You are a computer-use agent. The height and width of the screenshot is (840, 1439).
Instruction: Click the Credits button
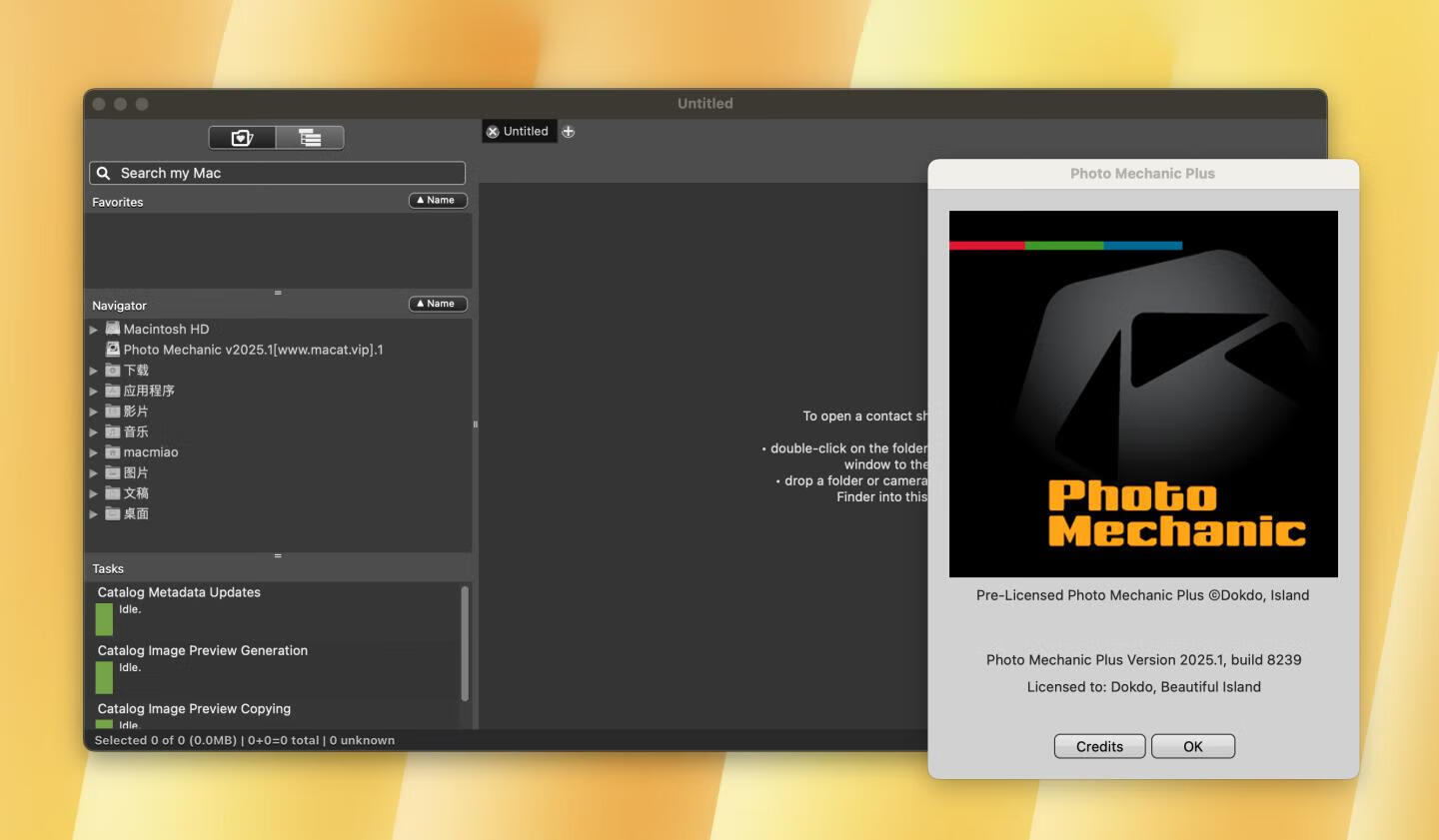click(x=1099, y=746)
